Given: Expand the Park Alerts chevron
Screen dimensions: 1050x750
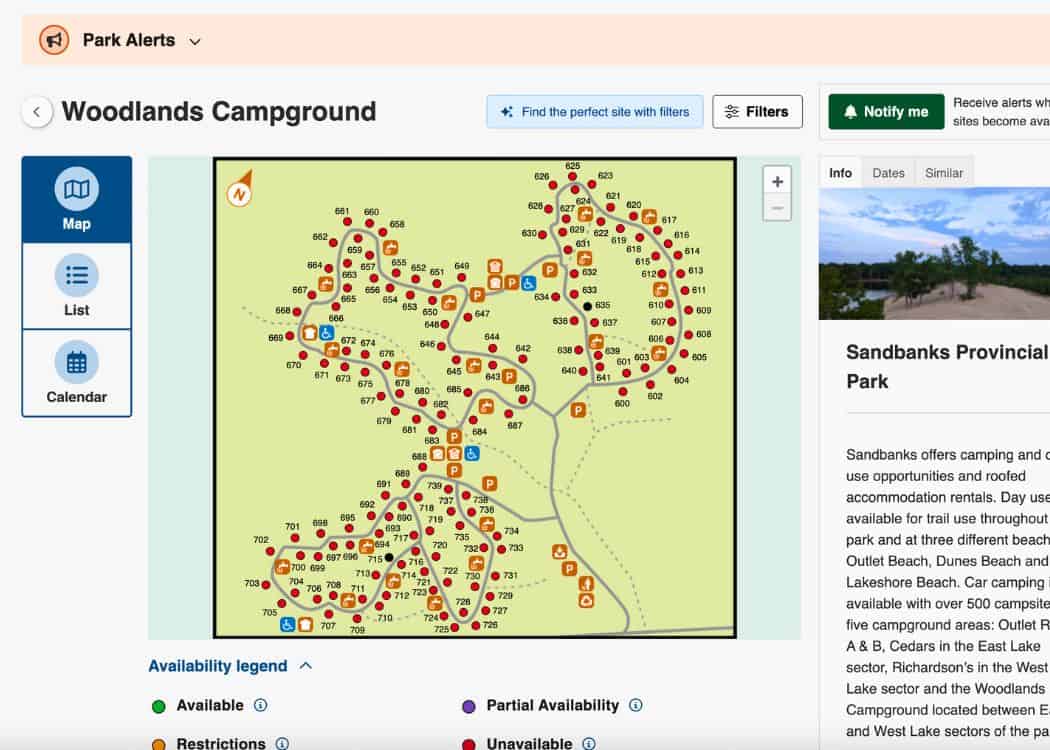Looking at the screenshot, I should (195, 42).
